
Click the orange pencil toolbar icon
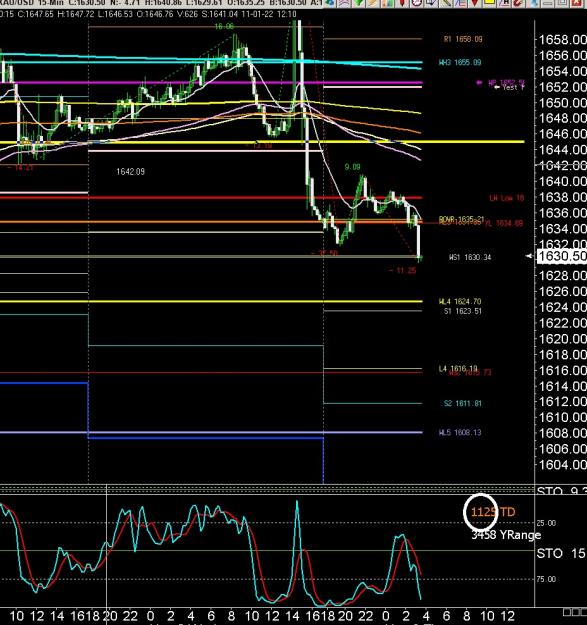click(372, 2)
